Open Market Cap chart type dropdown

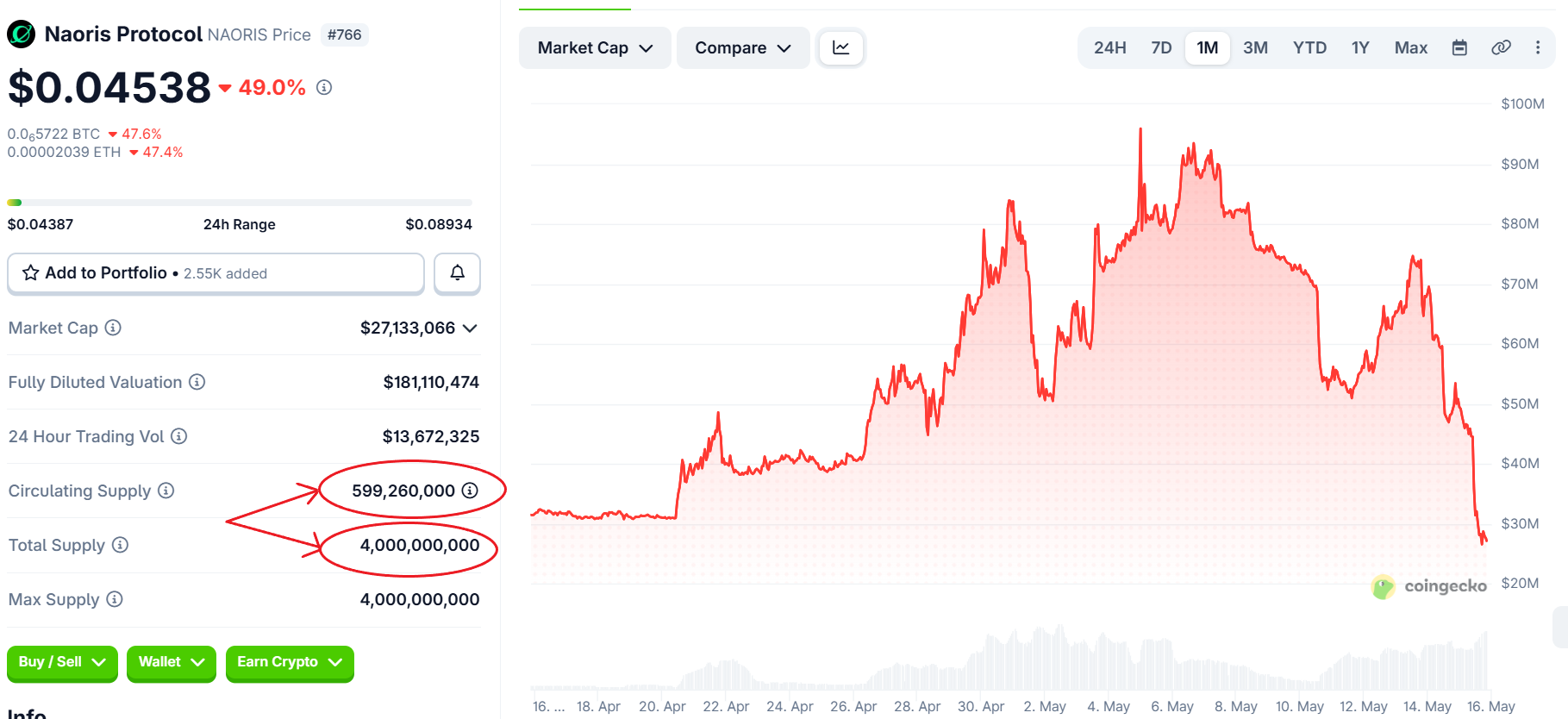pos(595,47)
